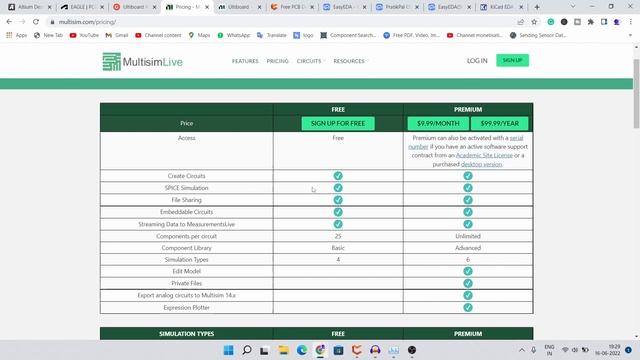Choose the $99.99/Year plan
The image size is (640, 360).
click(x=500, y=123)
